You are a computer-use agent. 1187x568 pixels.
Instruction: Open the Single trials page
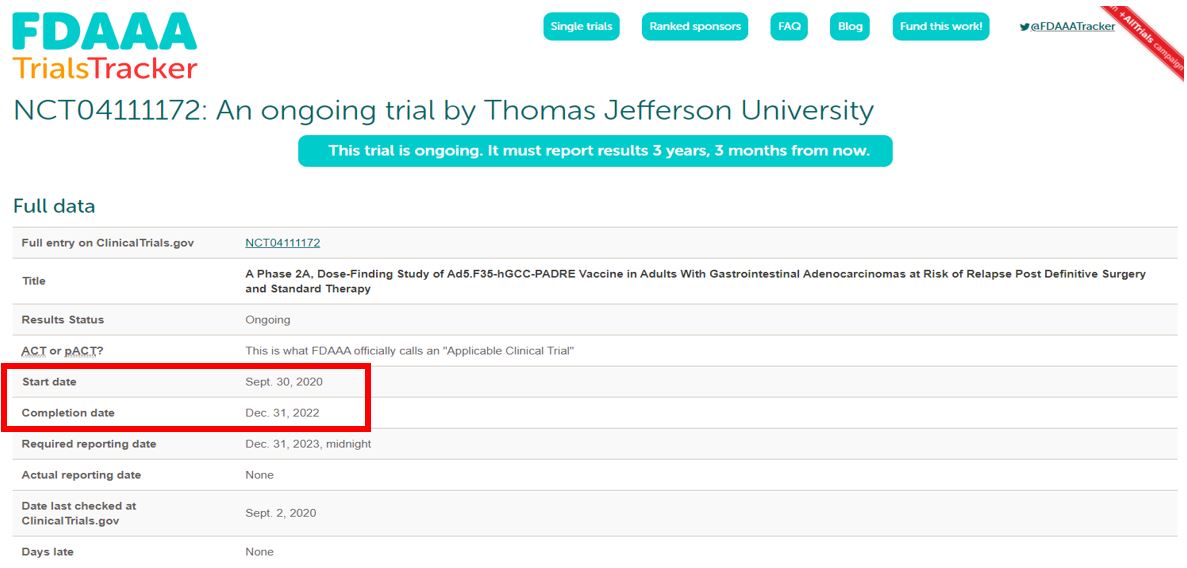coord(581,27)
